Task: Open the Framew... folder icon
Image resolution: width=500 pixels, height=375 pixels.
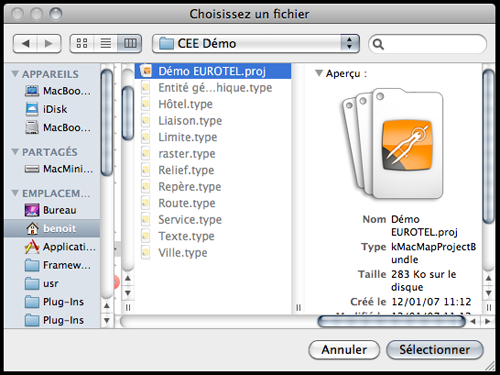Action: click(32, 265)
